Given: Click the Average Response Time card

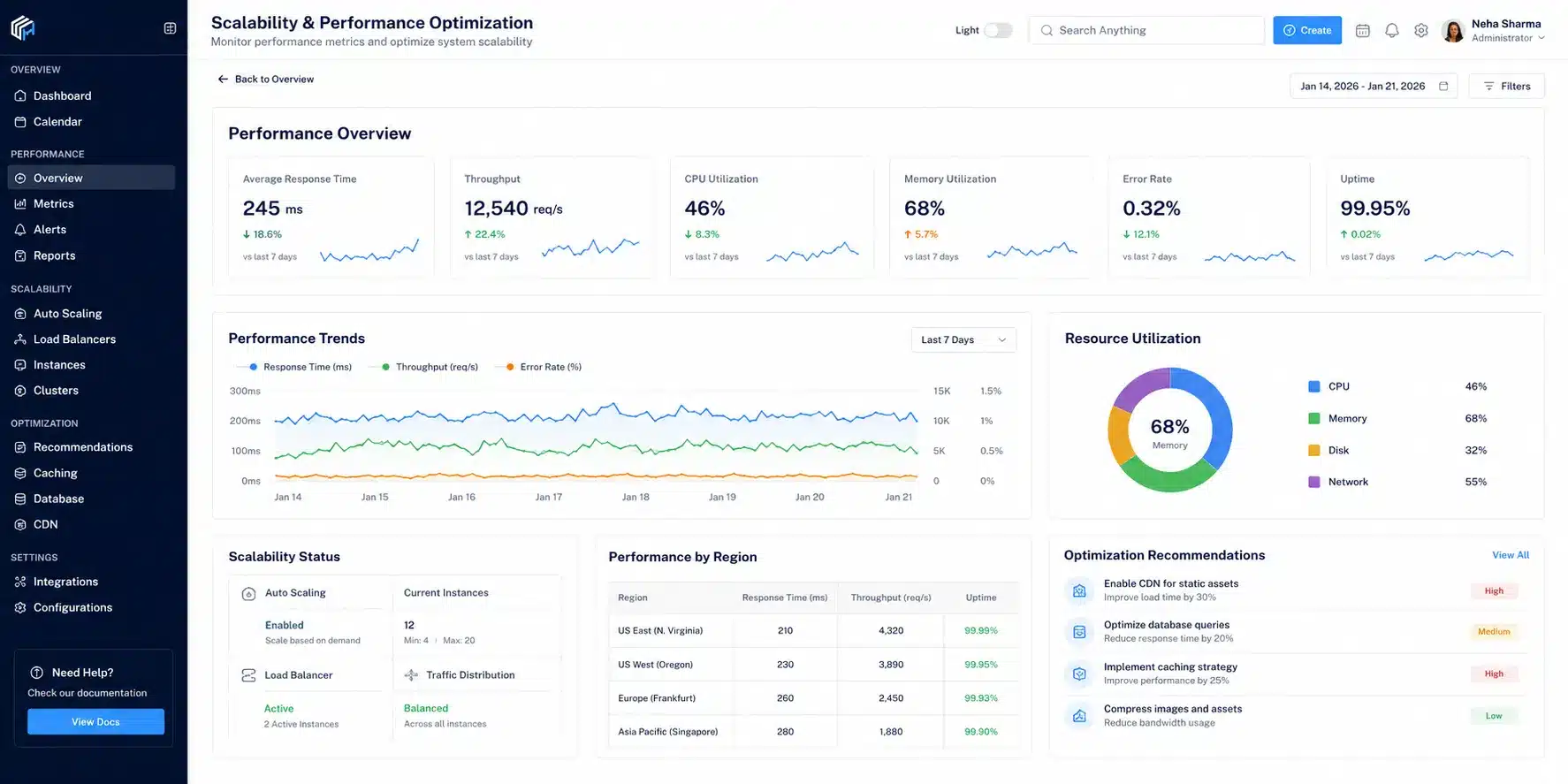Looking at the screenshot, I should coord(331,217).
